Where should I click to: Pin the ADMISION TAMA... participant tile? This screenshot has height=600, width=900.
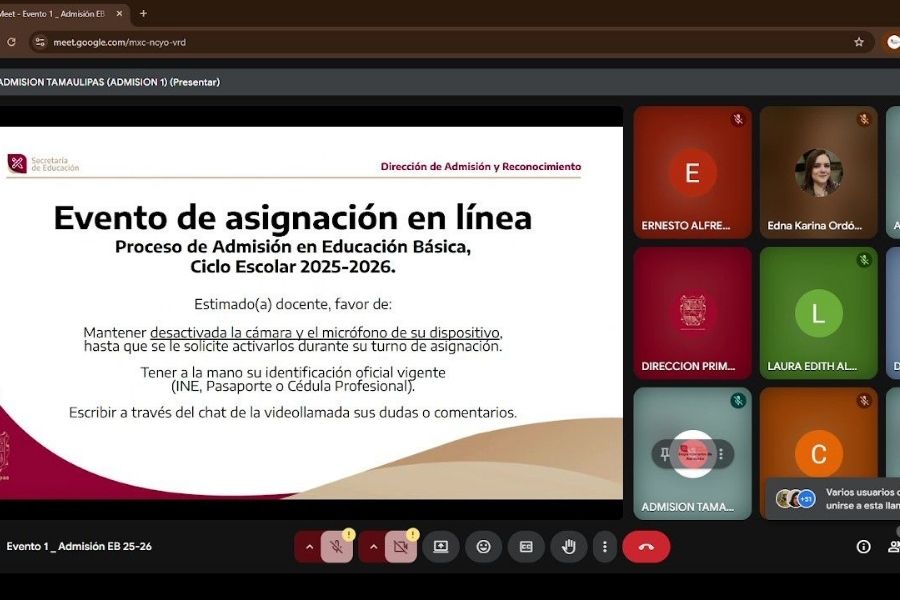[x=665, y=454]
